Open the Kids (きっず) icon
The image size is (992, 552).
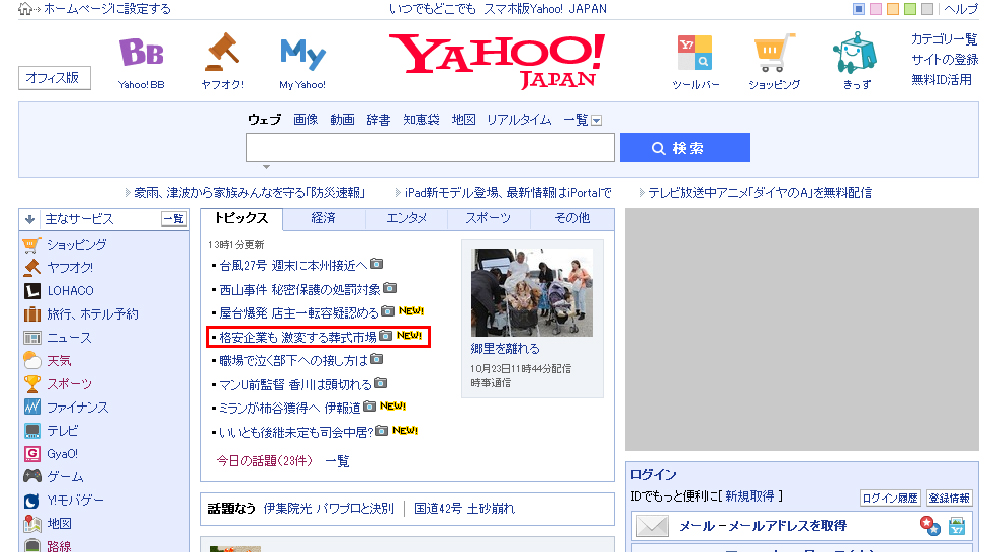[855, 53]
